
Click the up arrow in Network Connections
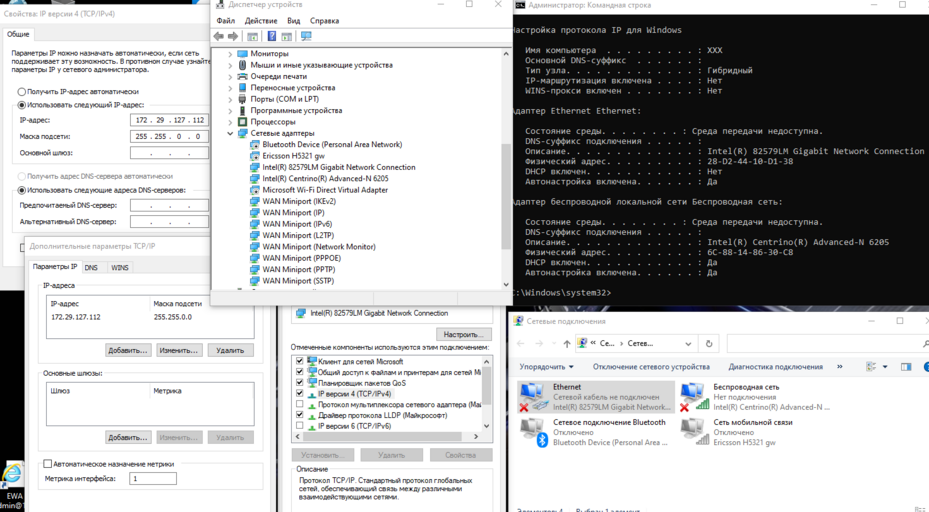tap(567, 343)
